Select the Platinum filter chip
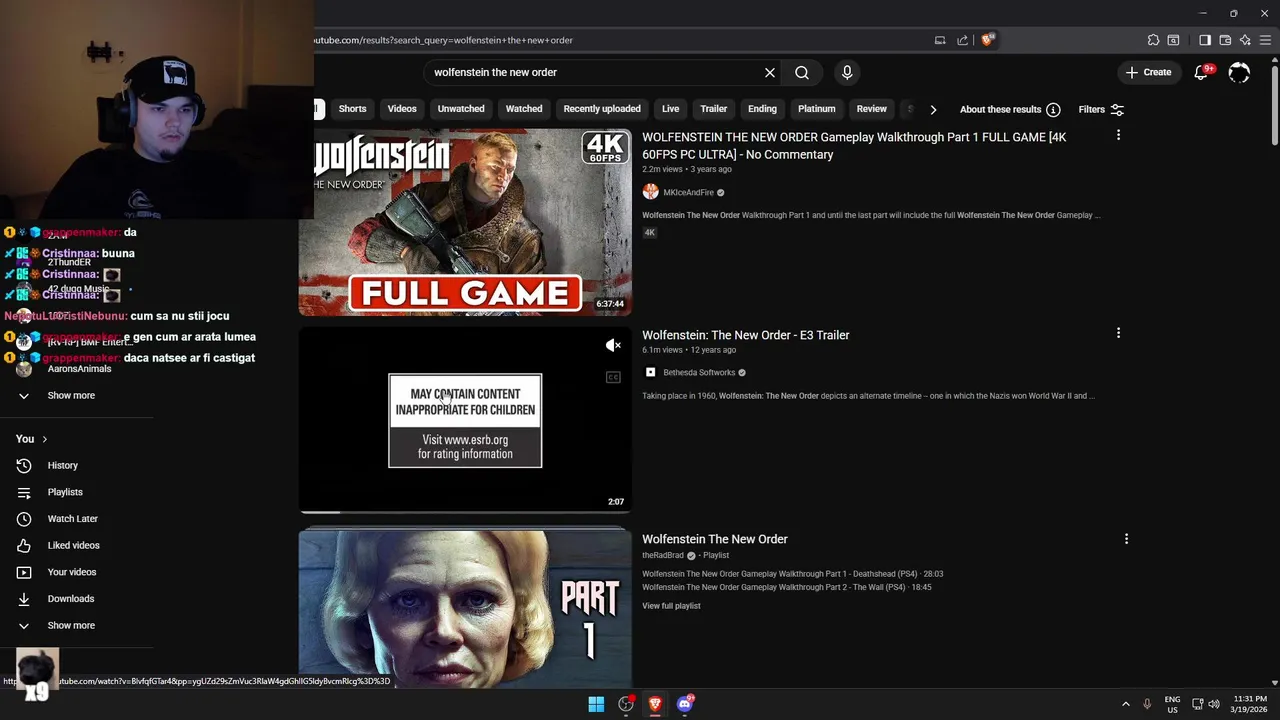The image size is (1280, 720). click(x=816, y=109)
